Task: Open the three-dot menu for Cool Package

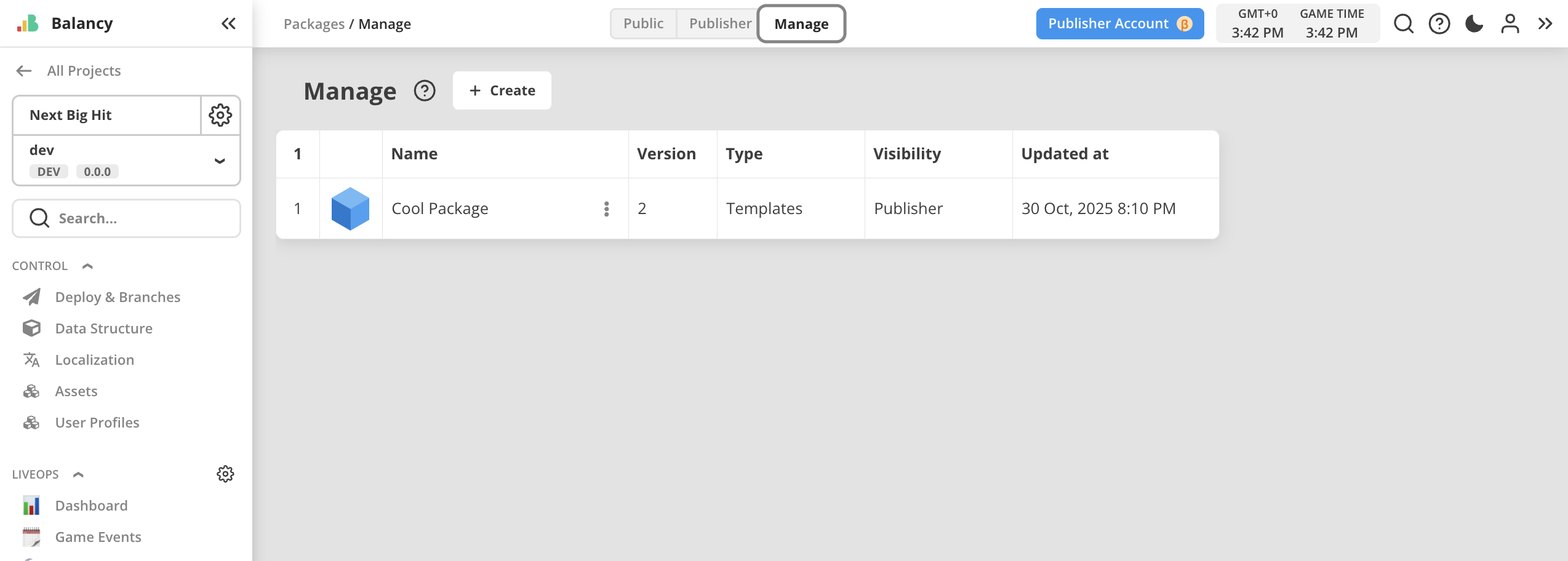Action: (606, 209)
